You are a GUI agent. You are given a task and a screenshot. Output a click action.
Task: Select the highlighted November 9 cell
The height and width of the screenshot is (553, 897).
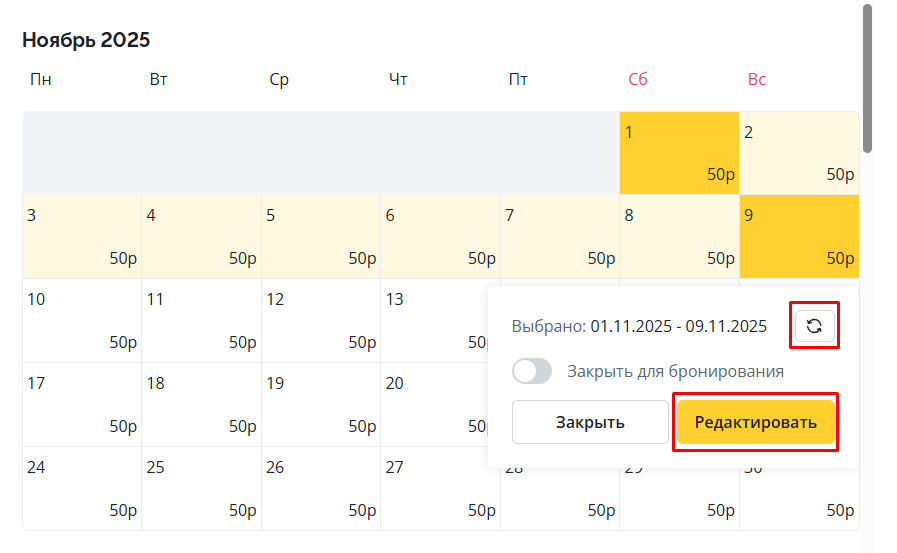point(799,237)
